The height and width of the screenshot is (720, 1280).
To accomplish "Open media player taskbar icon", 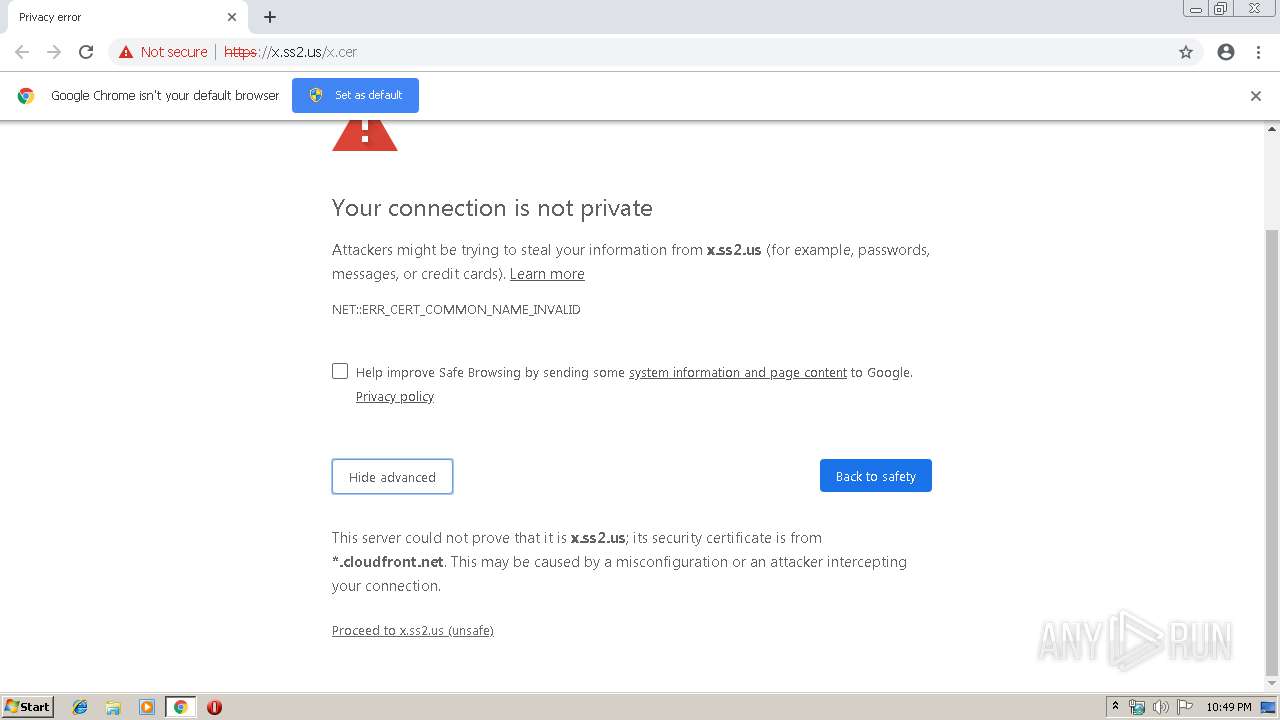I will pos(147,707).
